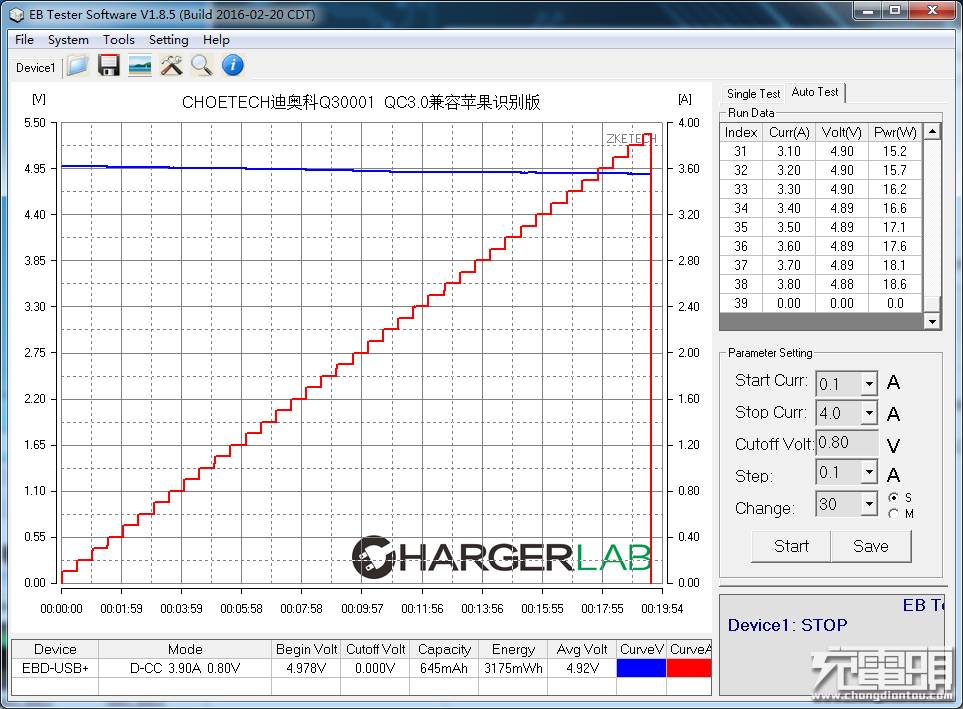Image resolution: width=963 pixels, height=709 pixels.
Task: Select Run Data row index 37
Action: [x=821, y=265]
